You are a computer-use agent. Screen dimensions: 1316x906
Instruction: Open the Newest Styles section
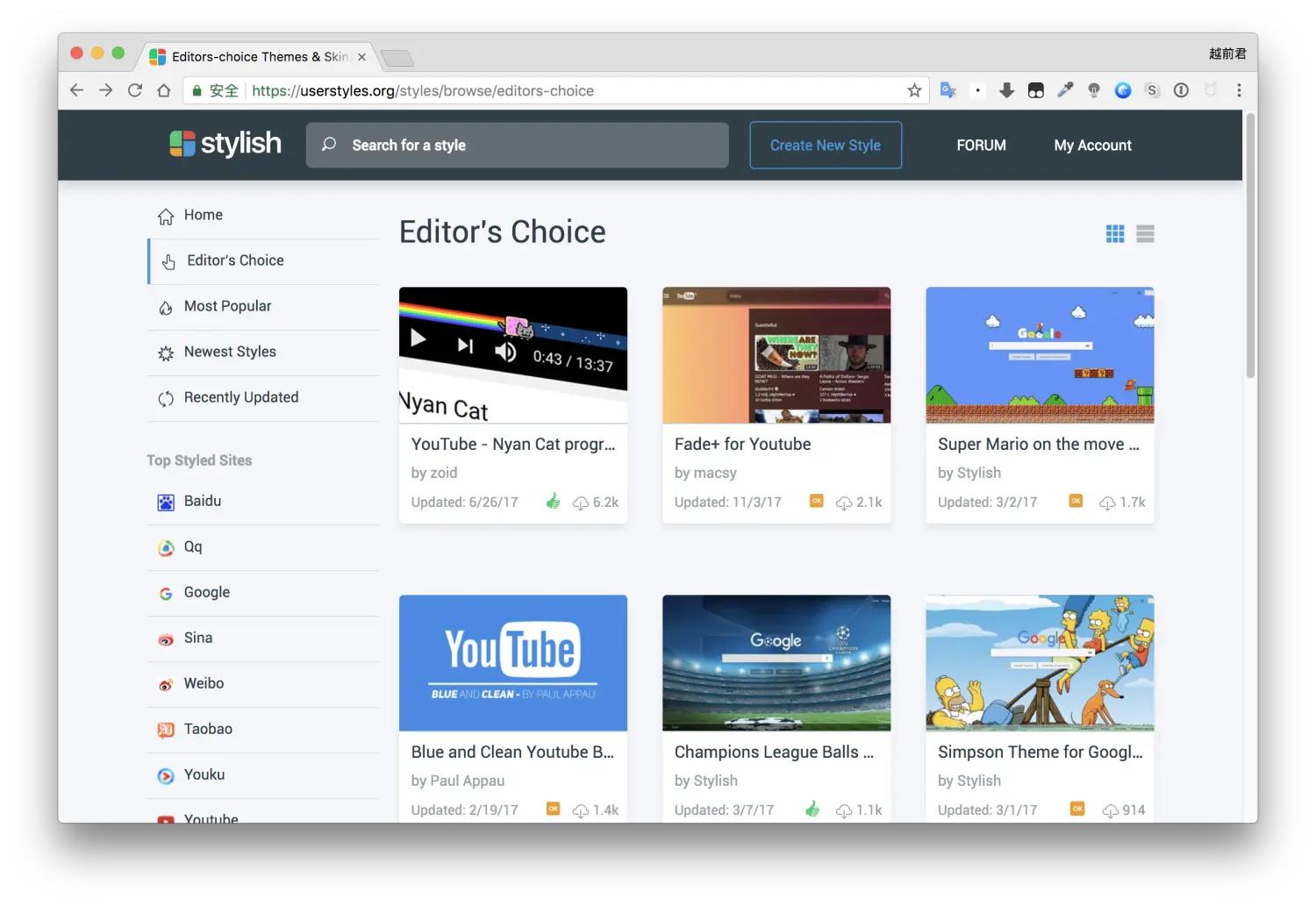(x=263, y=353)
